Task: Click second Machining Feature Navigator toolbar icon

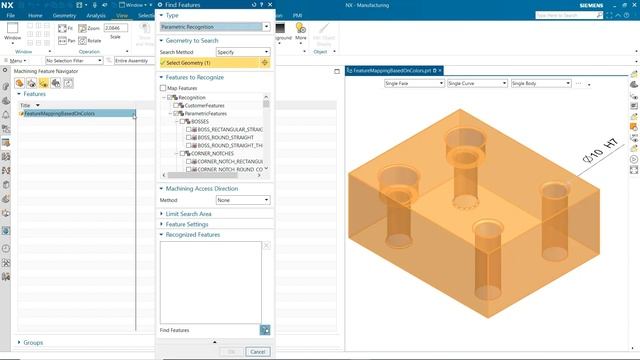Action: (x=31, y=83)
